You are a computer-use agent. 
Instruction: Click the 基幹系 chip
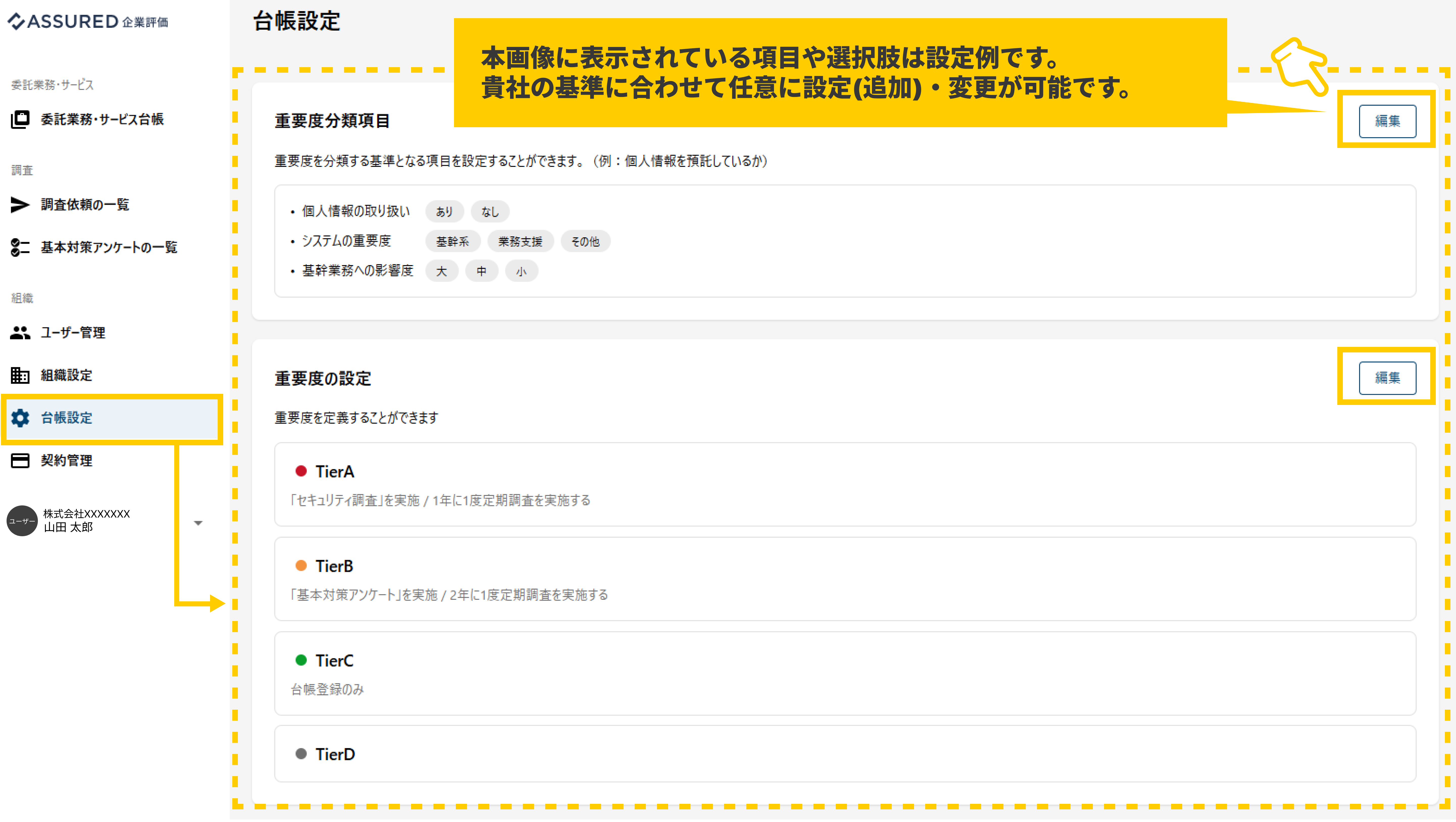(453, 242)
